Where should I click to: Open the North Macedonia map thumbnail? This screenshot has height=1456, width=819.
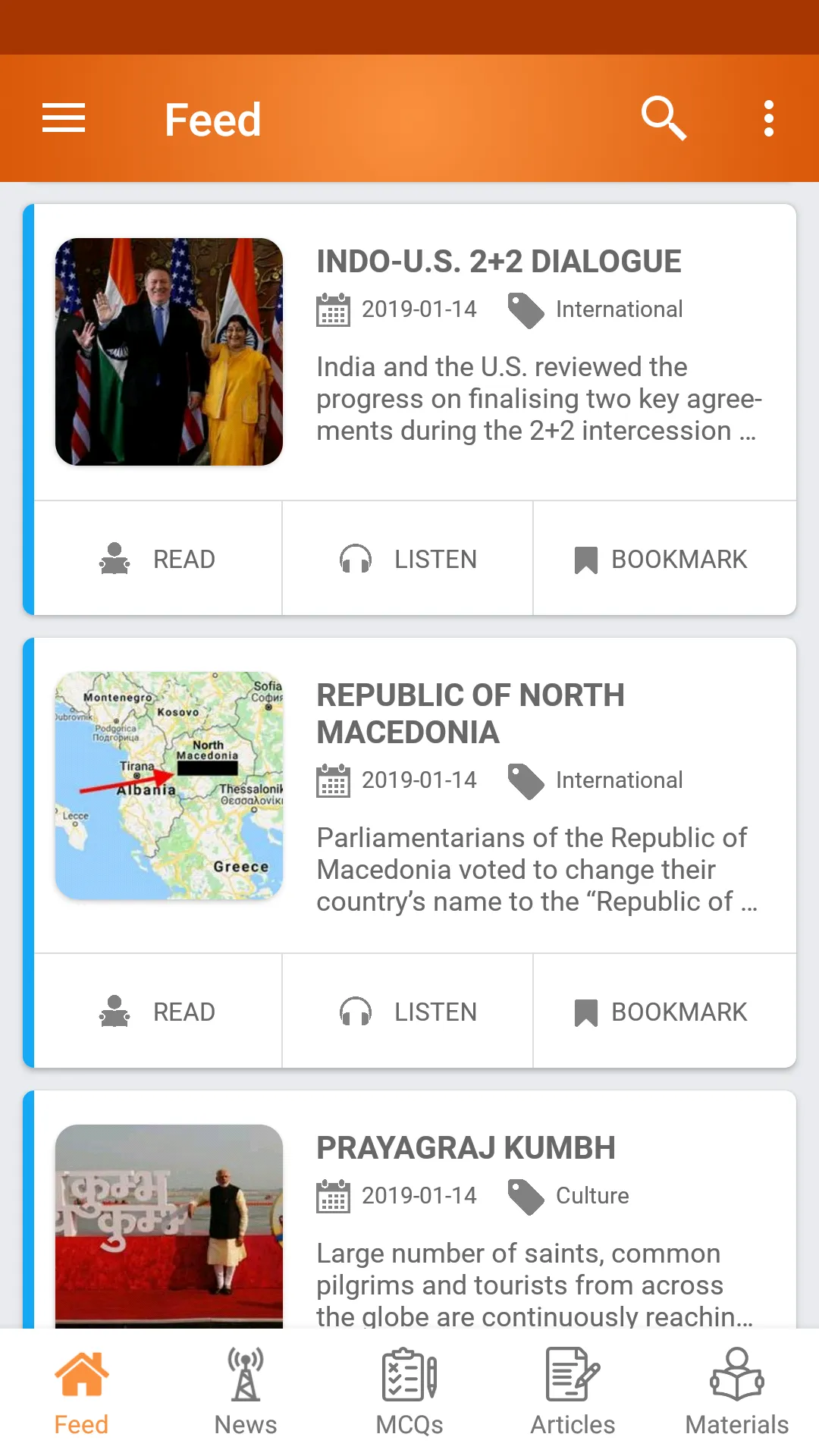click(169, 786)
